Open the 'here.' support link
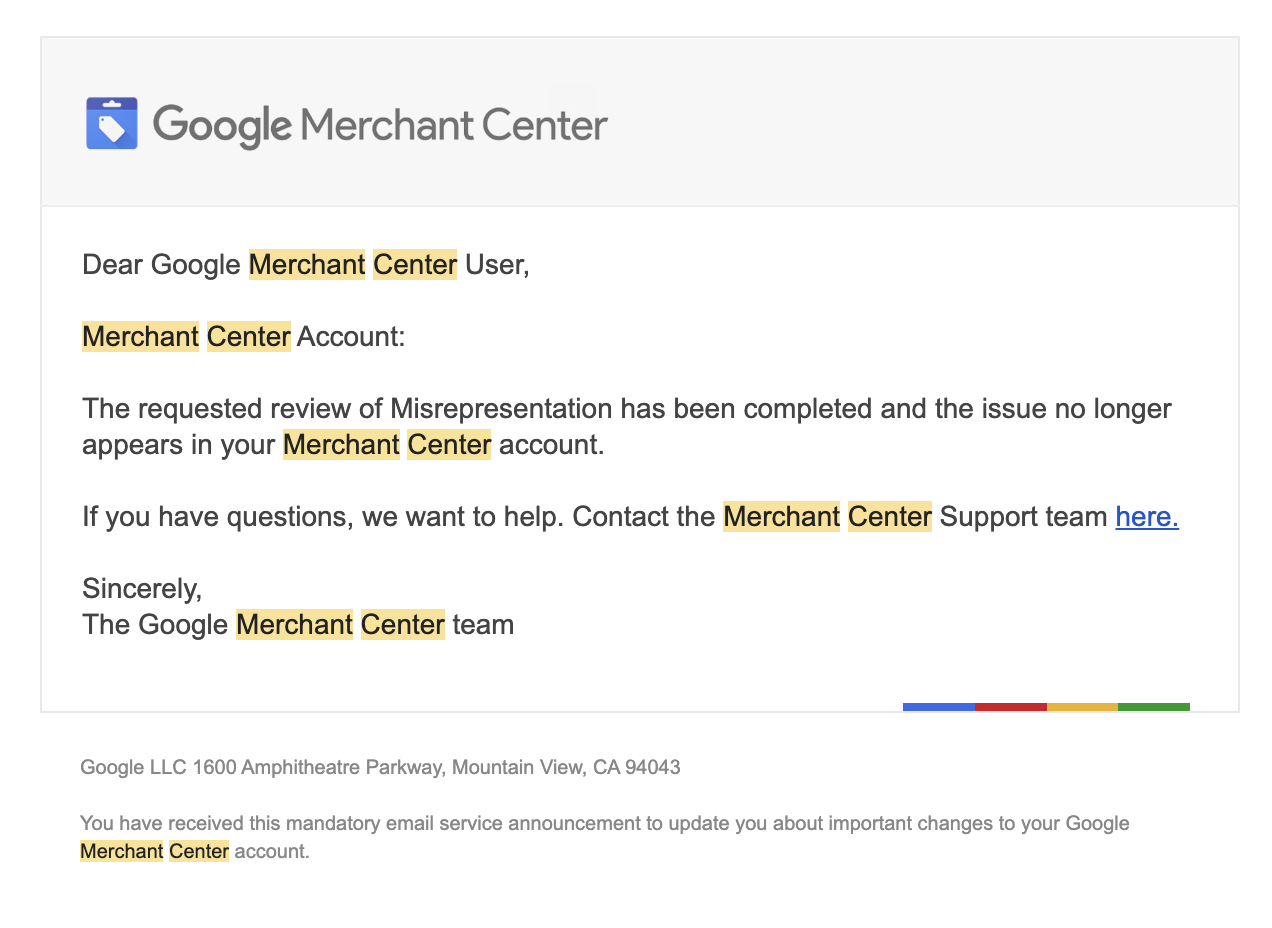Image resolution: width=1272 pixels, height=928 pixels. pos(1147,516)
